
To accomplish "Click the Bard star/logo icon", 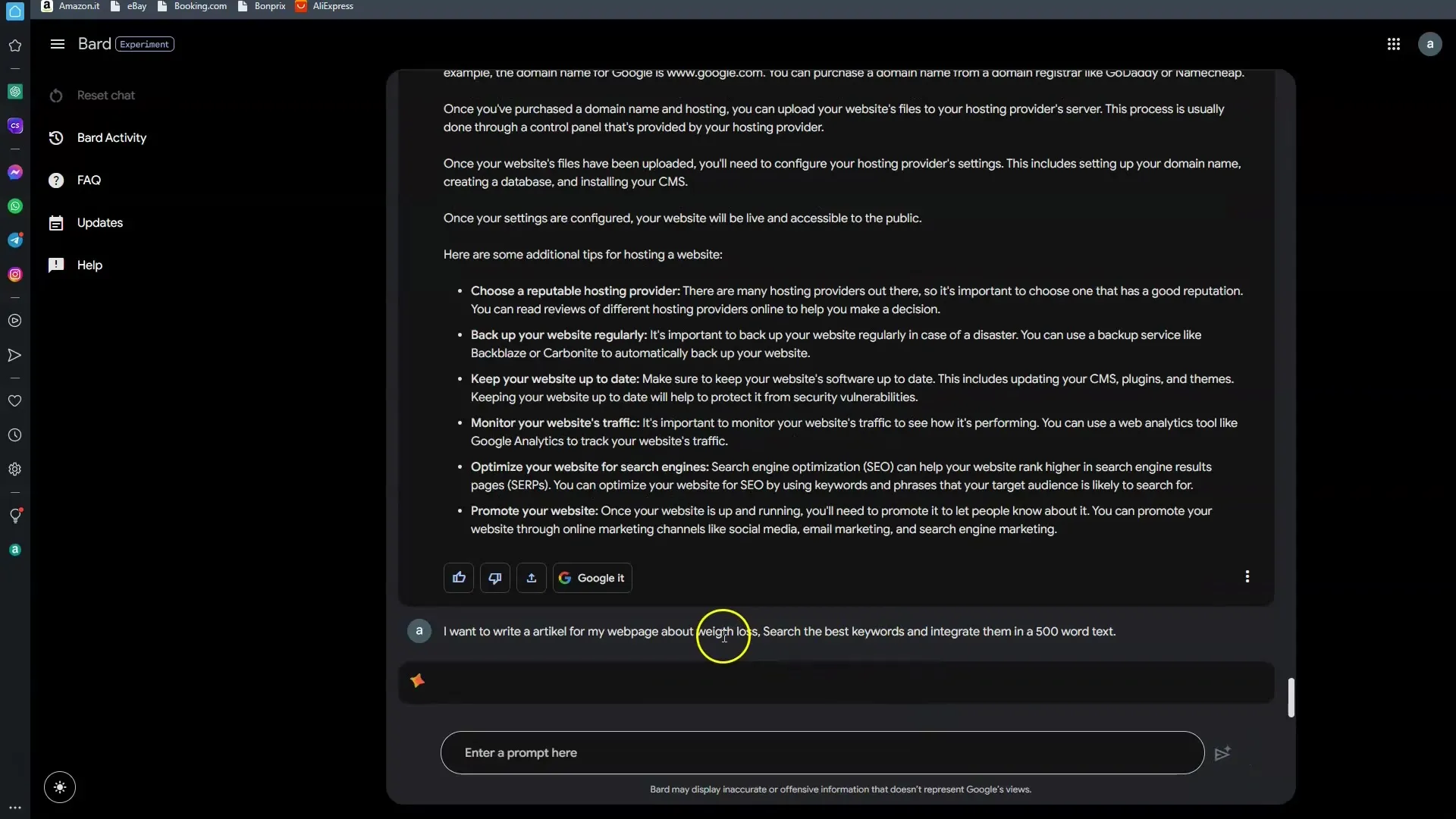I will pos(418,681).
